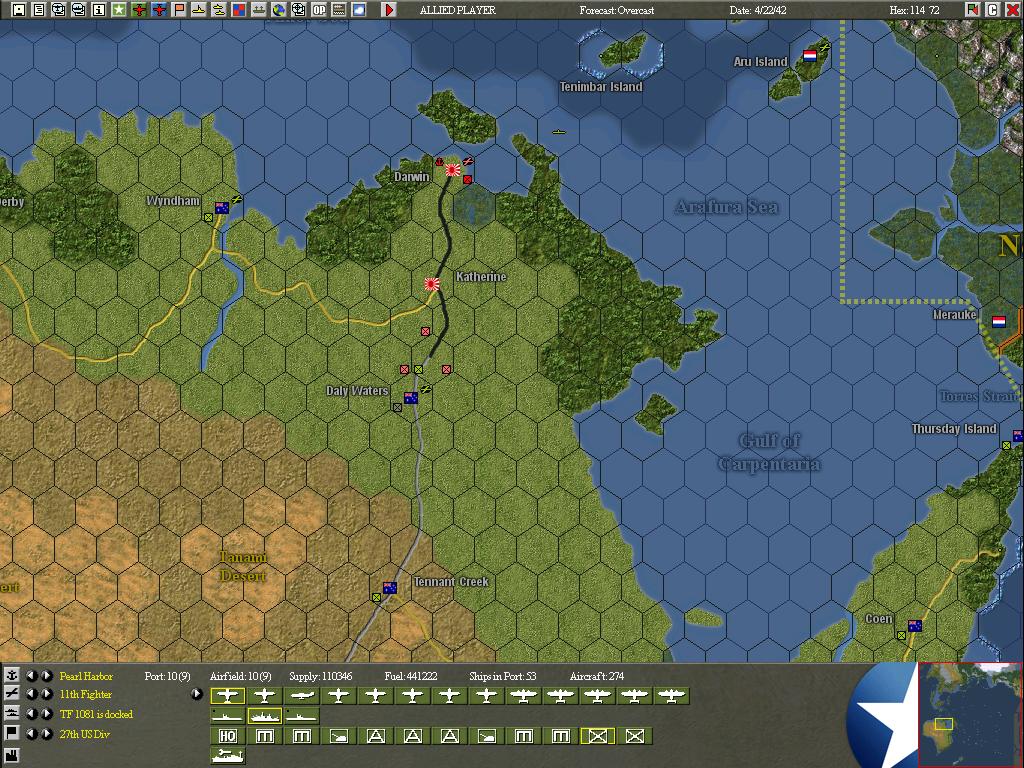Open the info 'i' toolbar icon
The width and height of the screenshot is (1024, 768).
[x=99, y=10]
